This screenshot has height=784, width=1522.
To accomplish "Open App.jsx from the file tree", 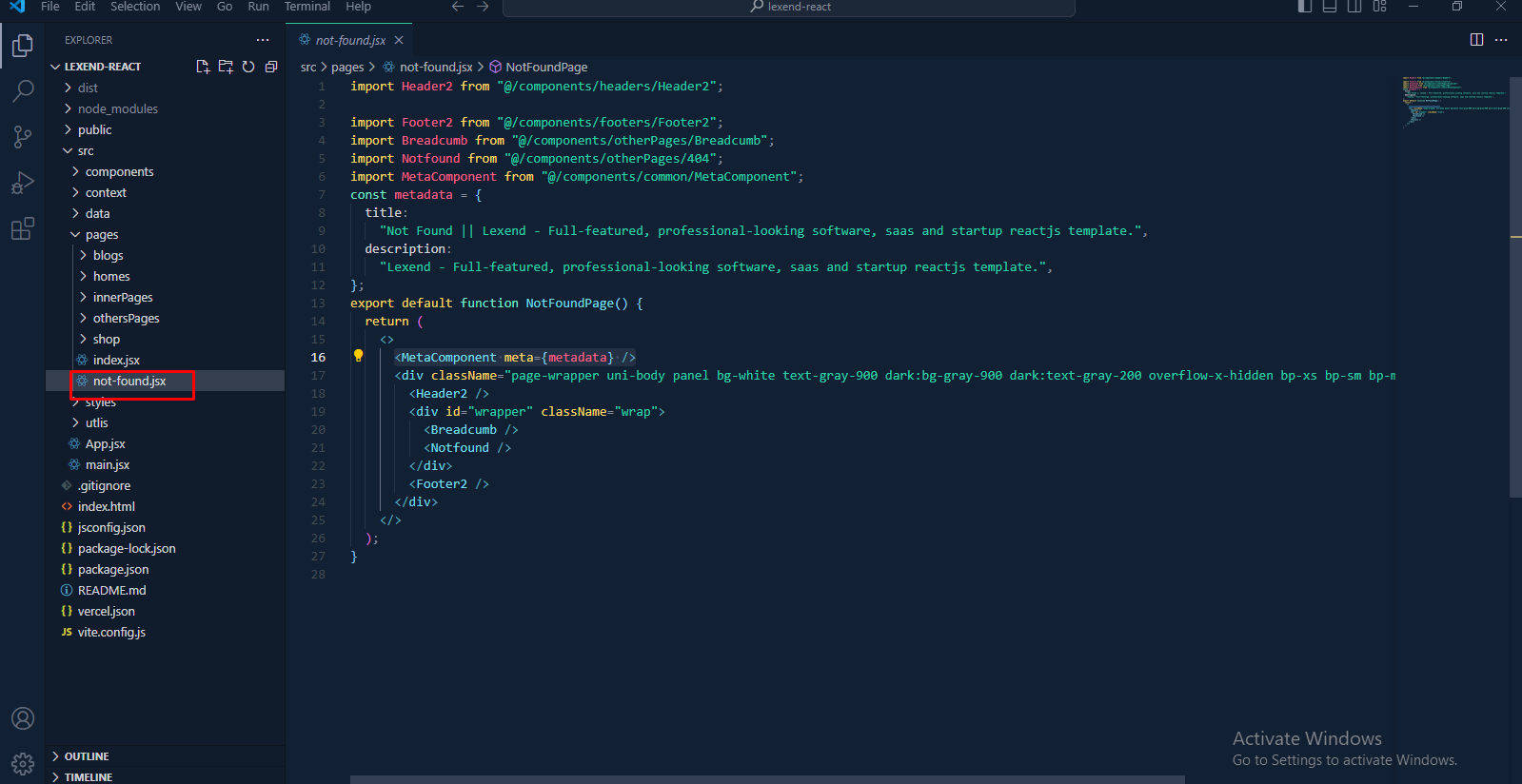I will (x=105, y=444).
